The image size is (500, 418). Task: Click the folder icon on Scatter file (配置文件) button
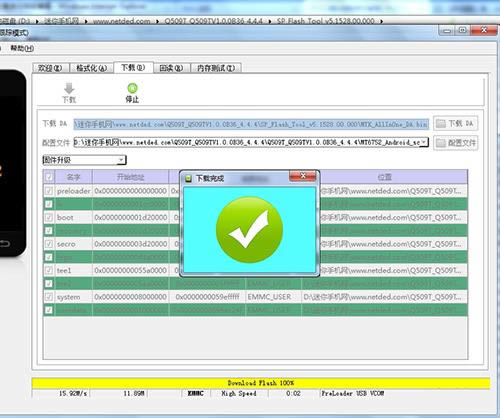[x=441, y=143]
